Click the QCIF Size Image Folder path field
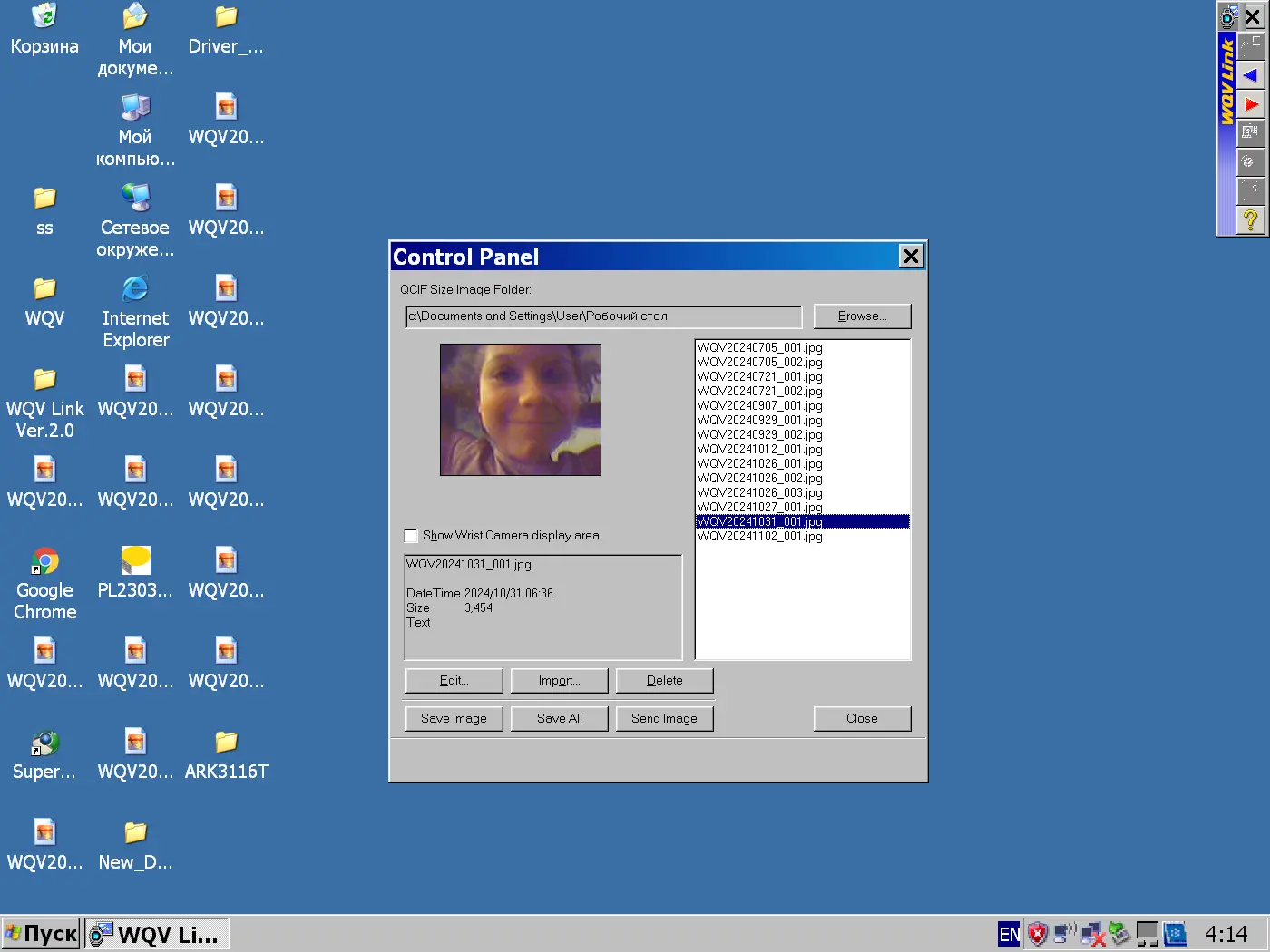 pos(603,316)
